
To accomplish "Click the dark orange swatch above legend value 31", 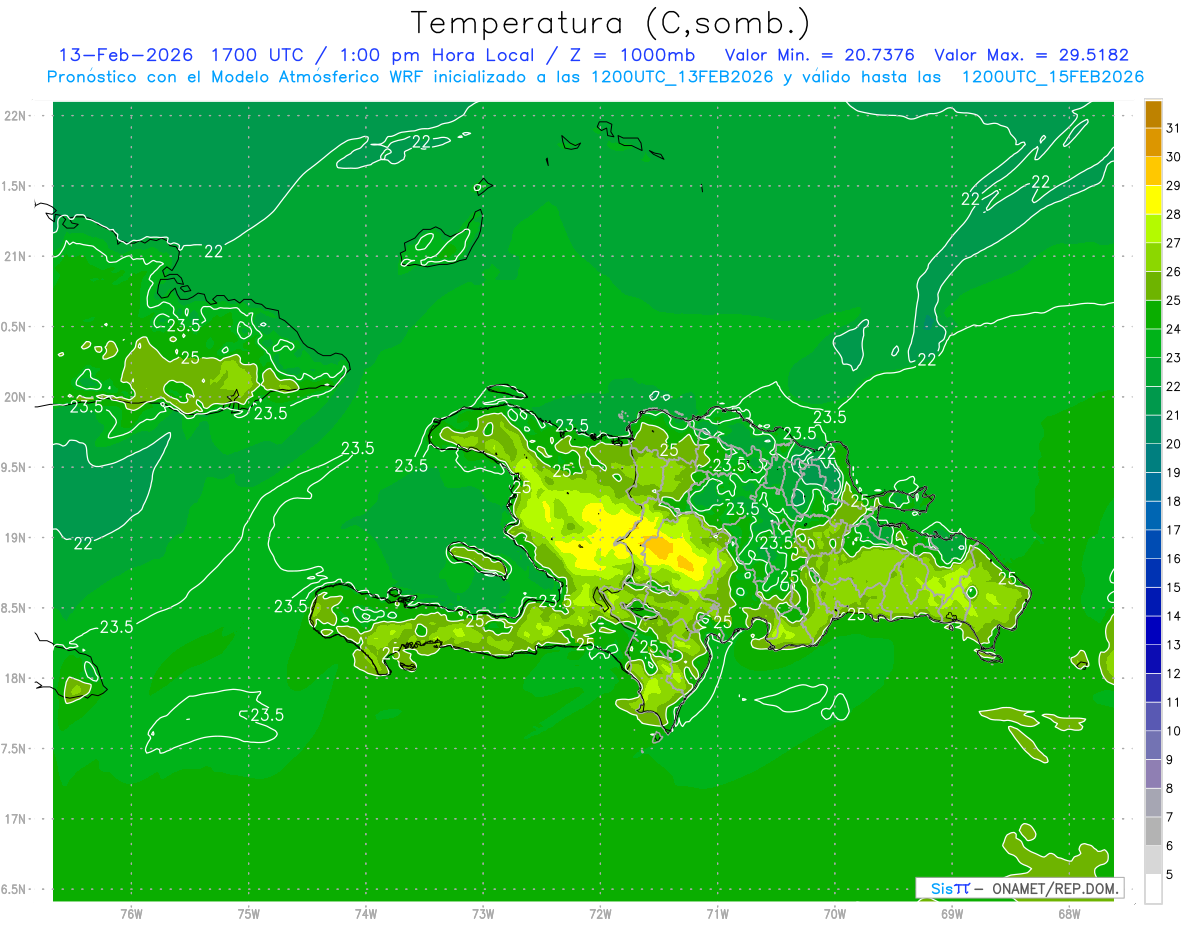I will 1153,114.
